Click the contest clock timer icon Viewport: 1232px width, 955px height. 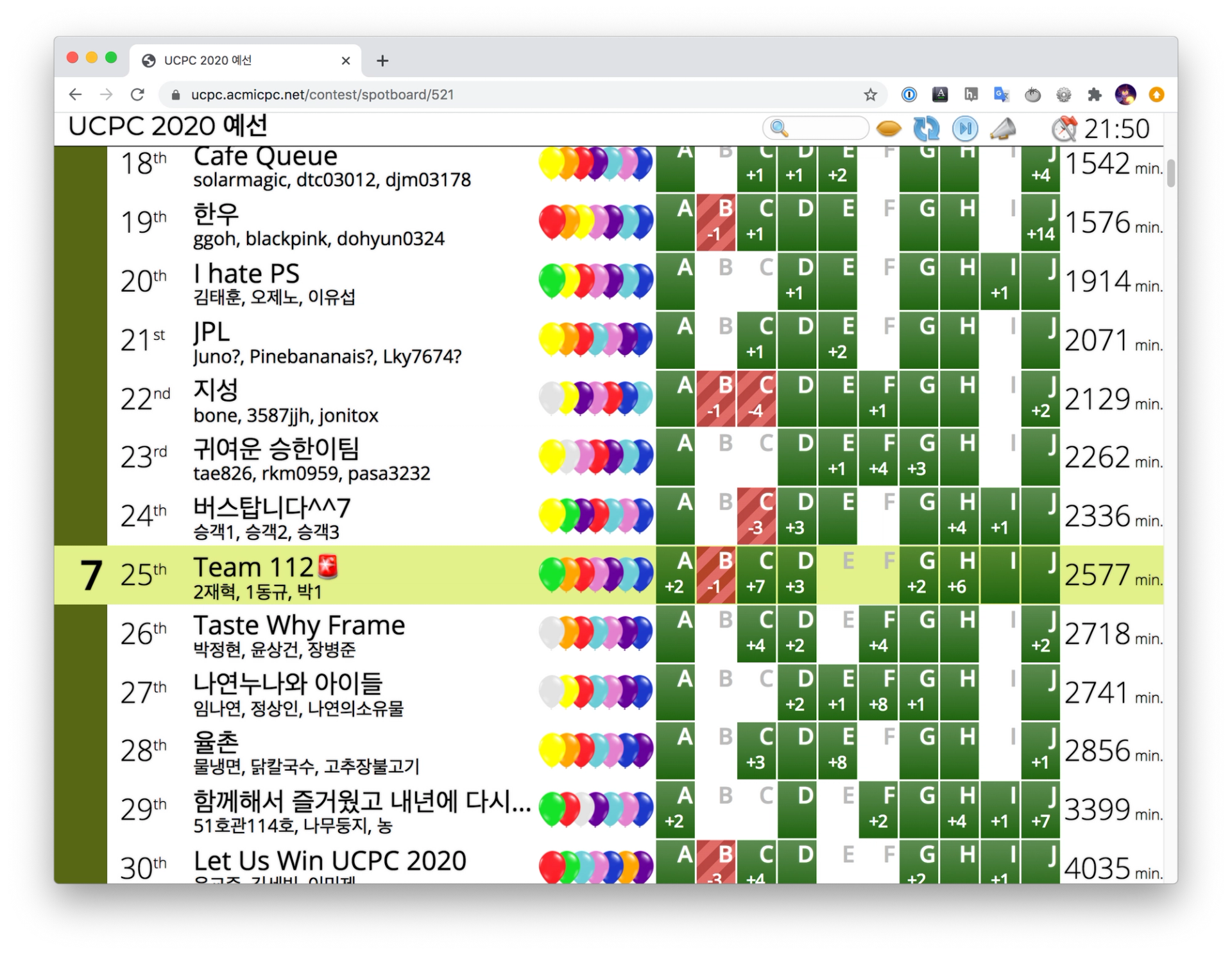pyautogui.click(x=1064, y=129)
